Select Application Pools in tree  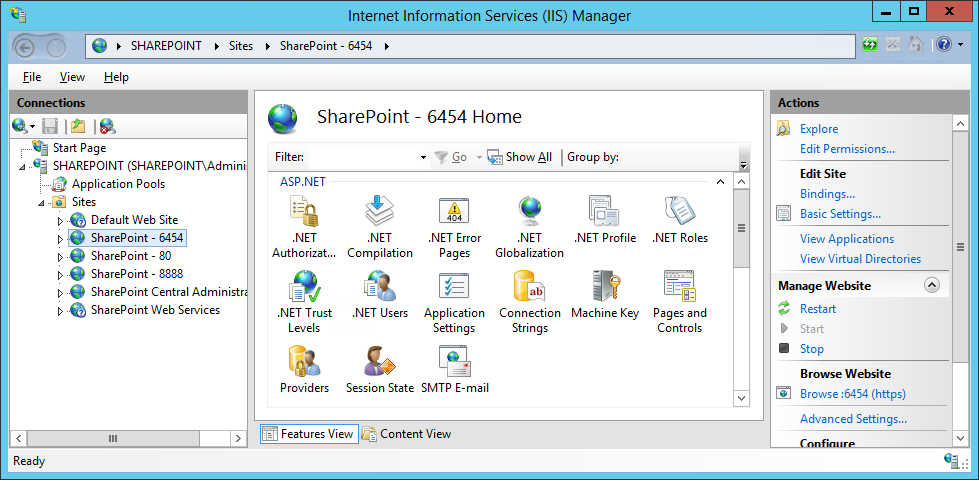point(119,184)
